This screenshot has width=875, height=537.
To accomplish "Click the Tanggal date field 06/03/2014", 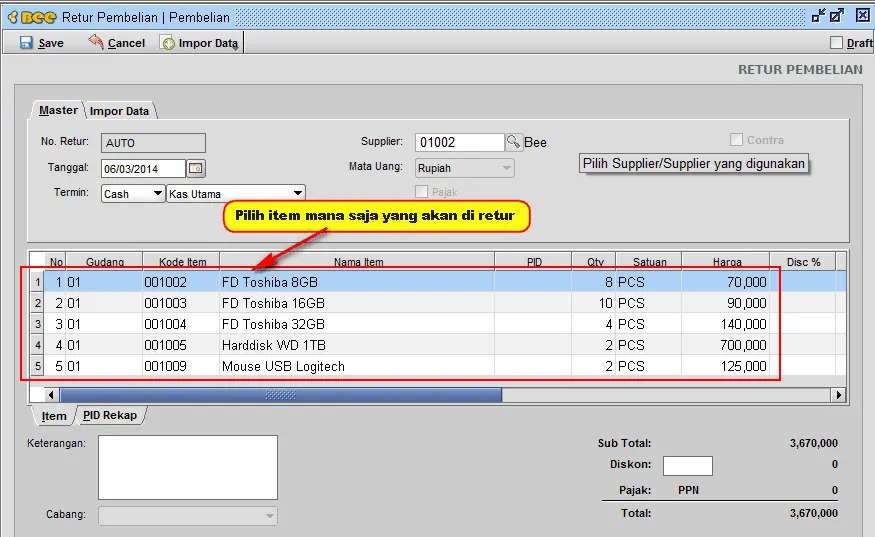I will [x=143, y=169].
